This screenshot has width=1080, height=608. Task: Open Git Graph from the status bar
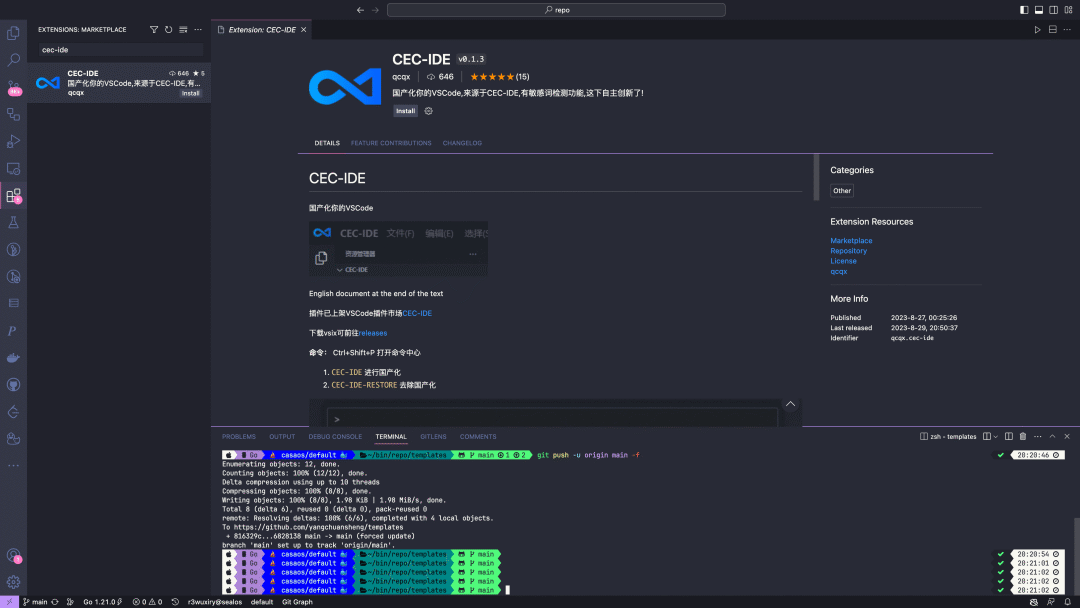297,602
